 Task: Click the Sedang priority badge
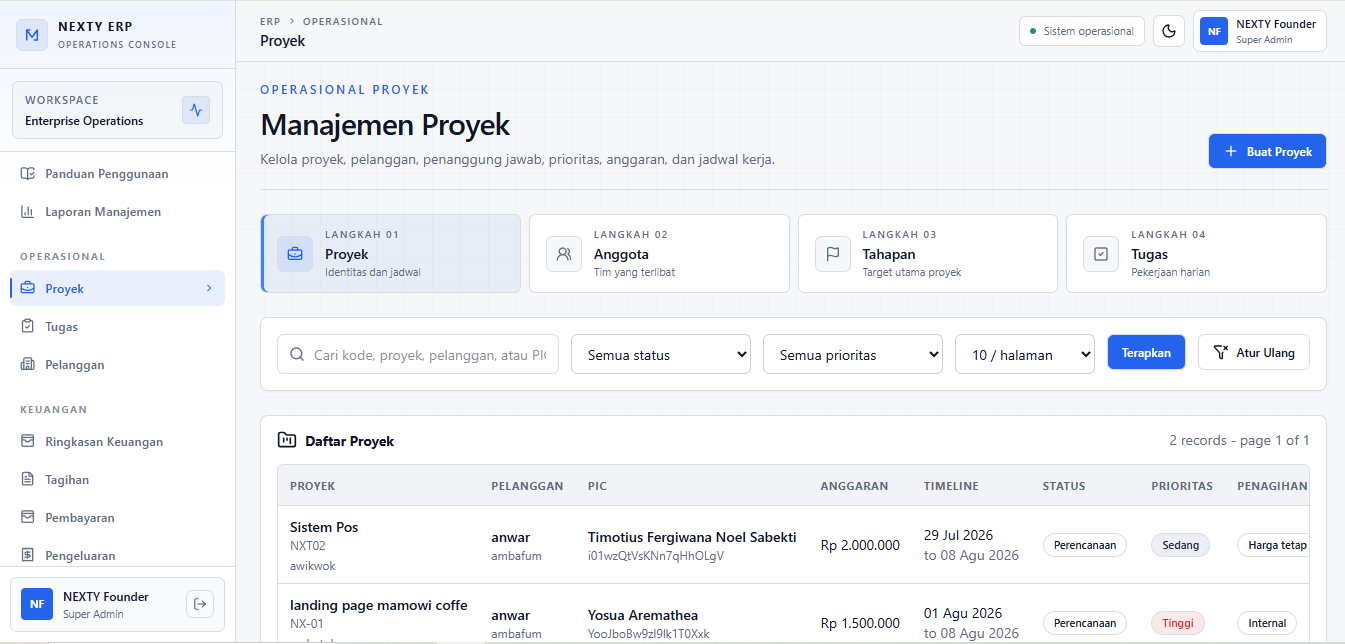click(x=1180, y=545)
